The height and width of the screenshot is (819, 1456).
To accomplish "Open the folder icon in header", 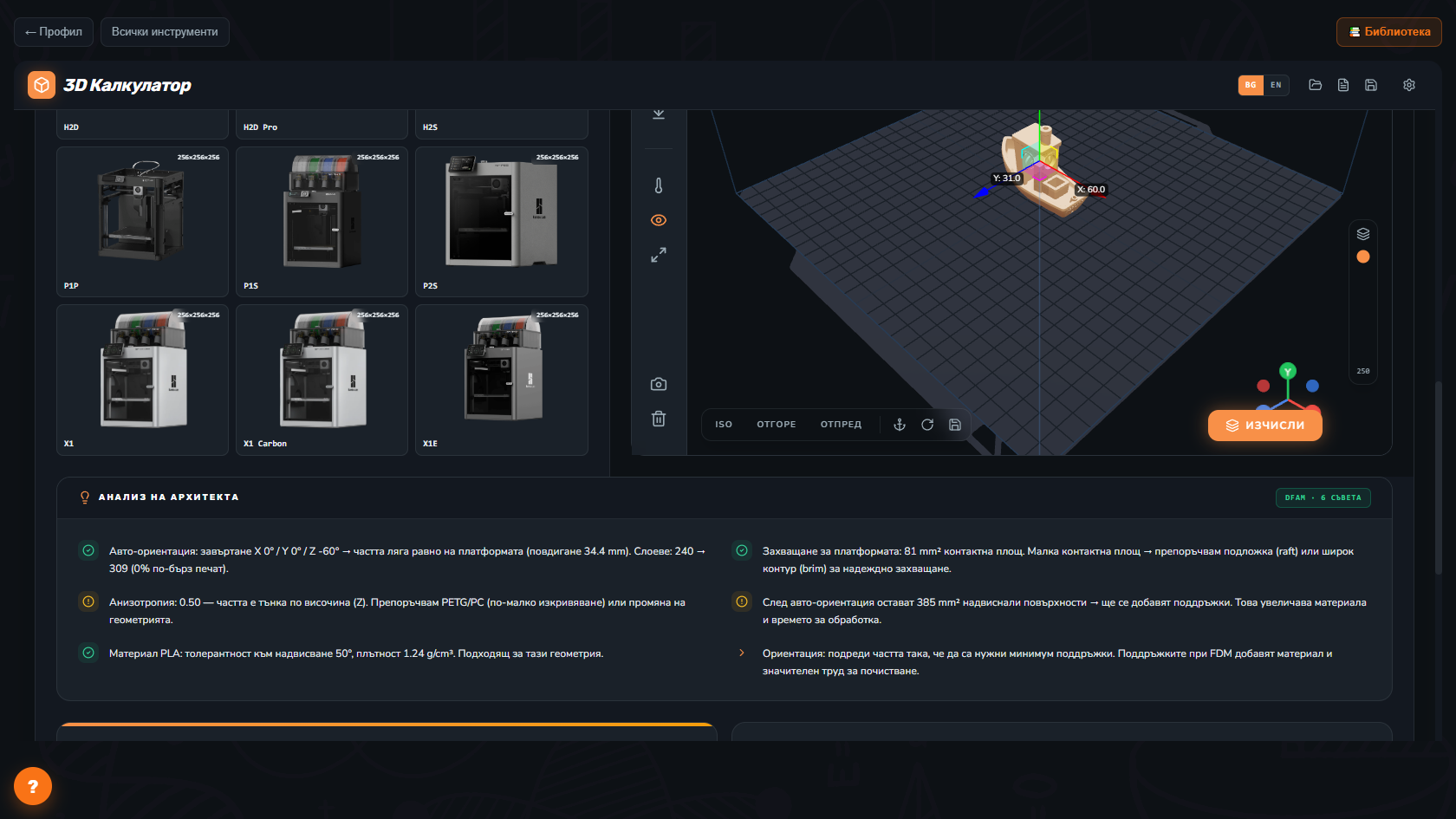I will (1316, 85).
